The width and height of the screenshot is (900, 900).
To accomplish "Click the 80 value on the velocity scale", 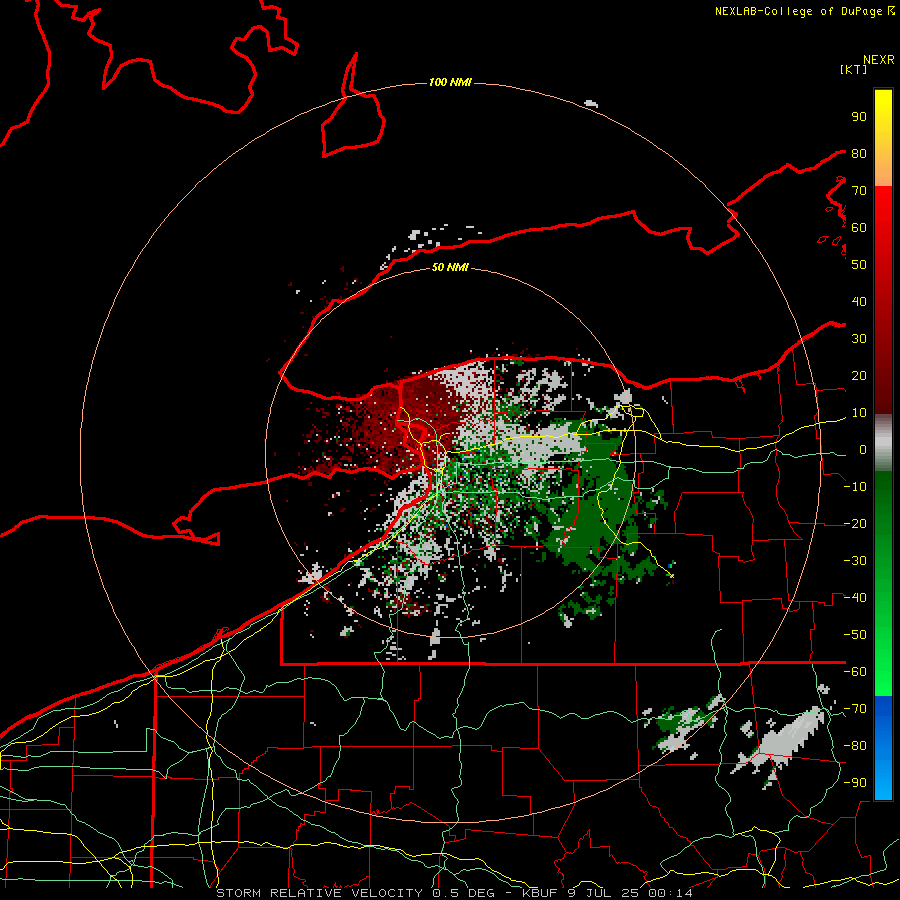I will click(859, 153).
